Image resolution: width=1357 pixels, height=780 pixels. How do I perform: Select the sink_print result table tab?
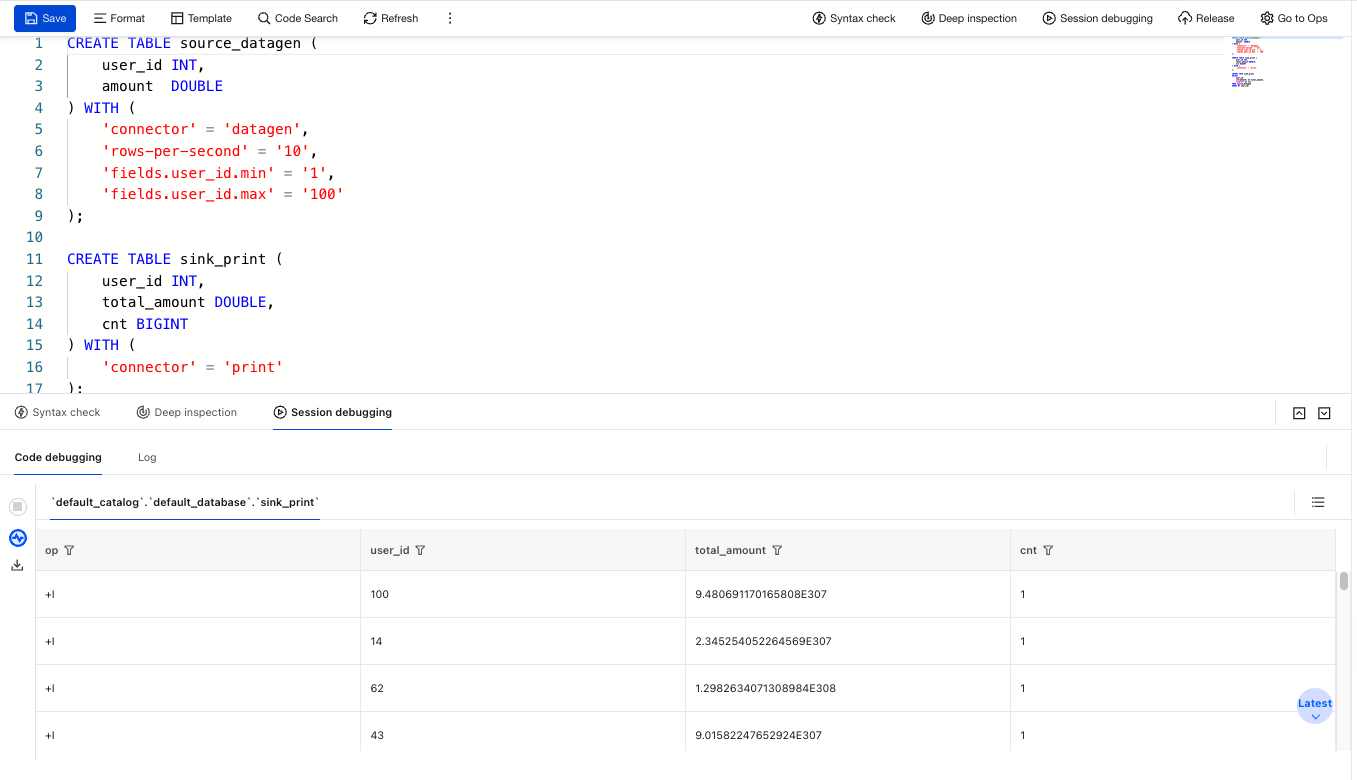(x=186, y=502)
